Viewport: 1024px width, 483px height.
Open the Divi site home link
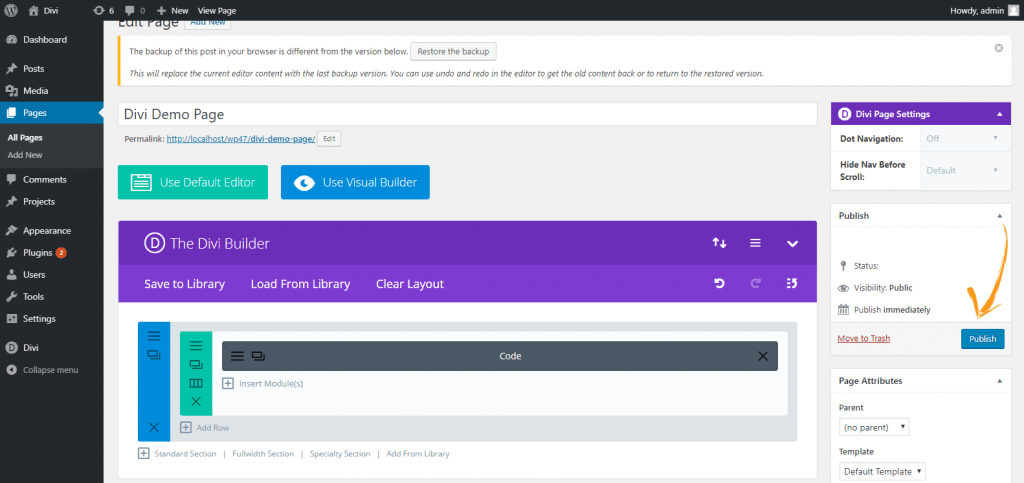(43, 10)
